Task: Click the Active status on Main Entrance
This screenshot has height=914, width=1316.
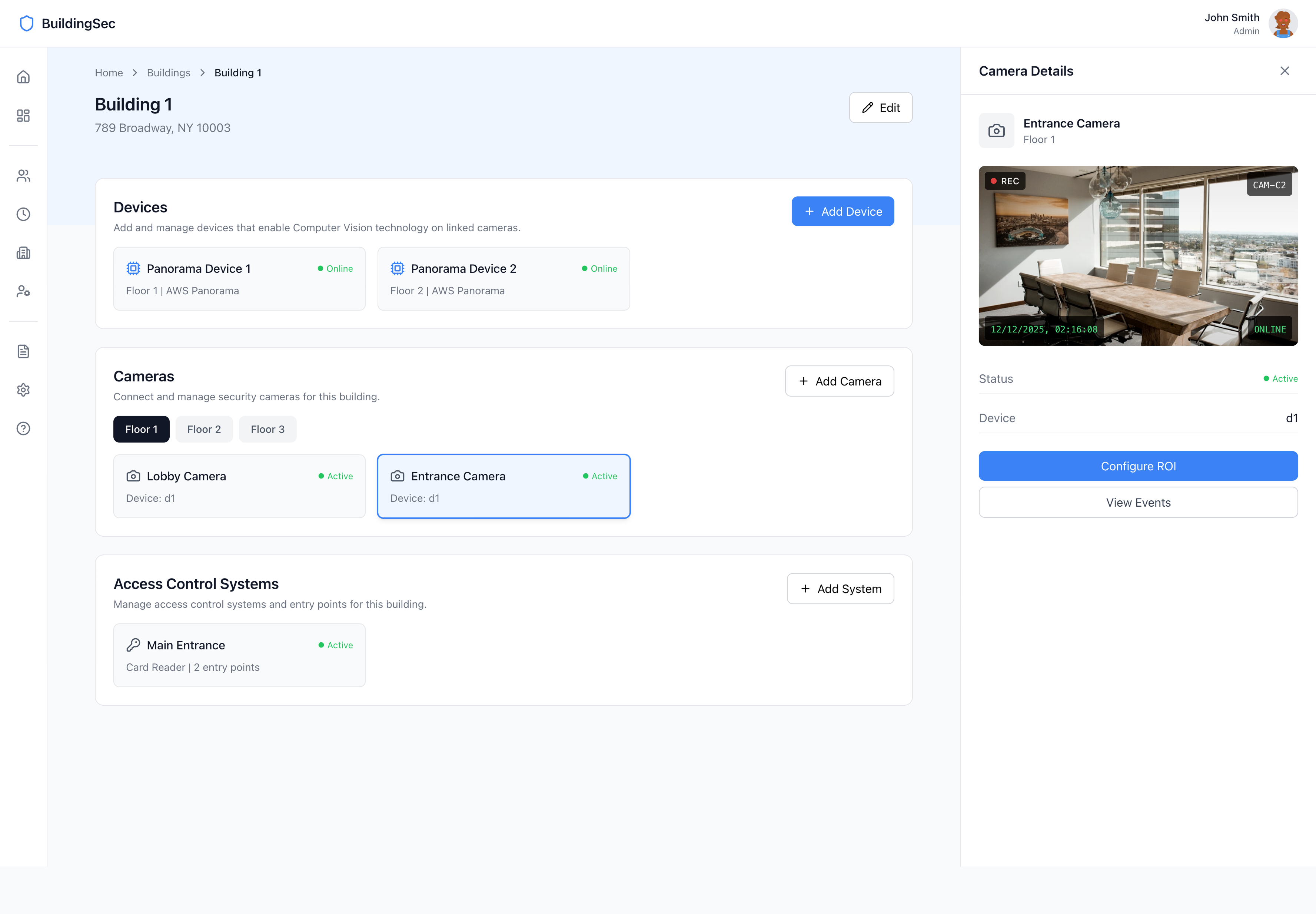Action: [335, 645]
